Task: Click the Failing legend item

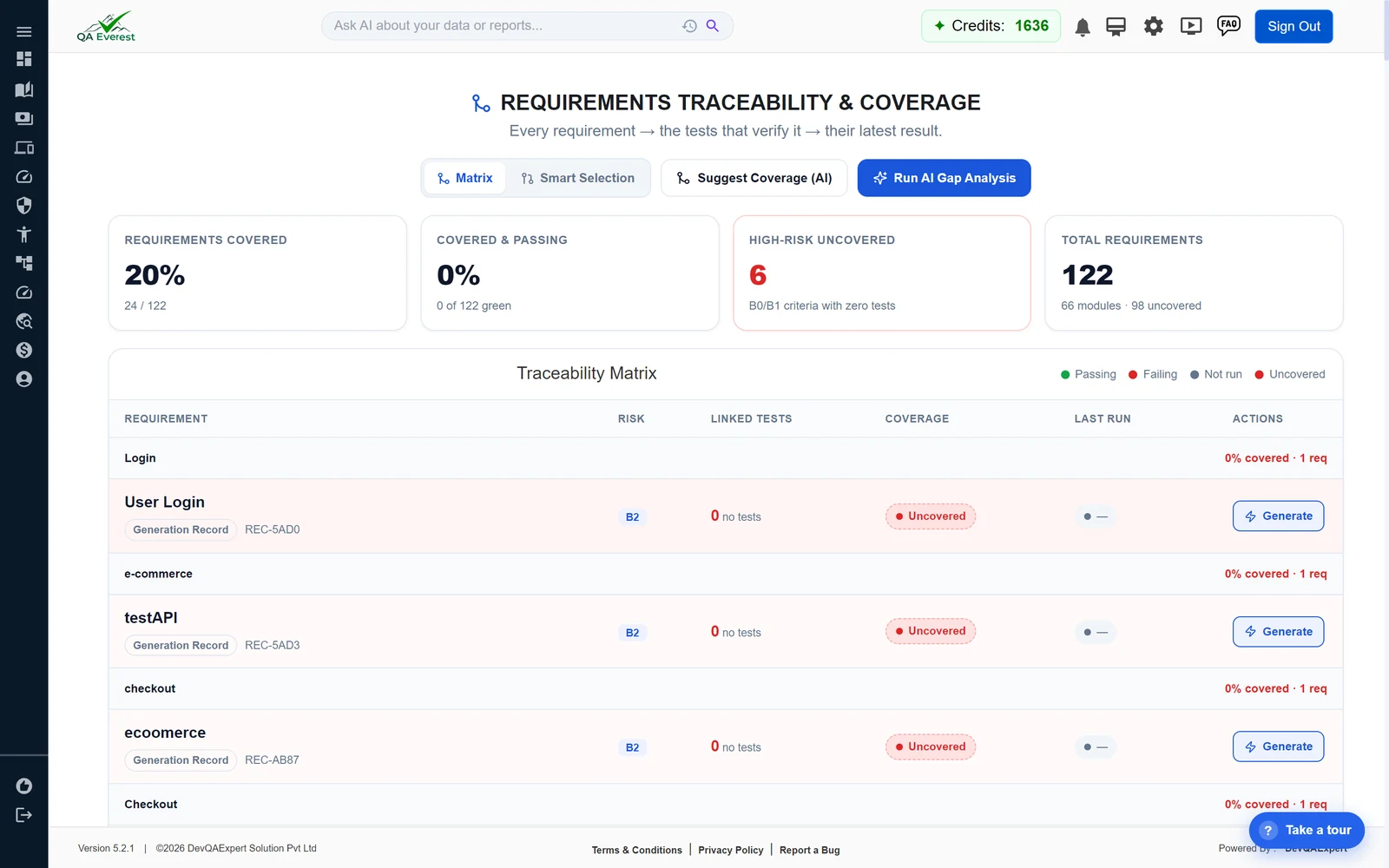Action: pos(1153,374)
